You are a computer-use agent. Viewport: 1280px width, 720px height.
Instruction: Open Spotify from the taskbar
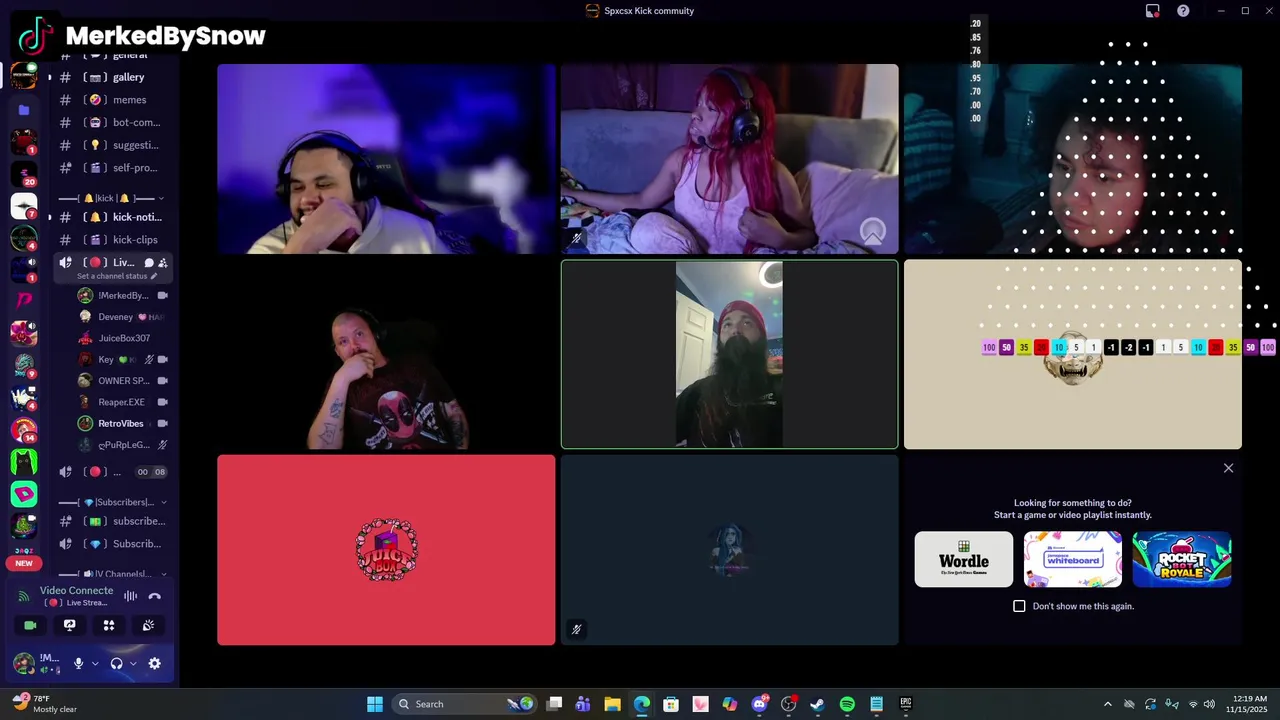(x=847, y=704)
